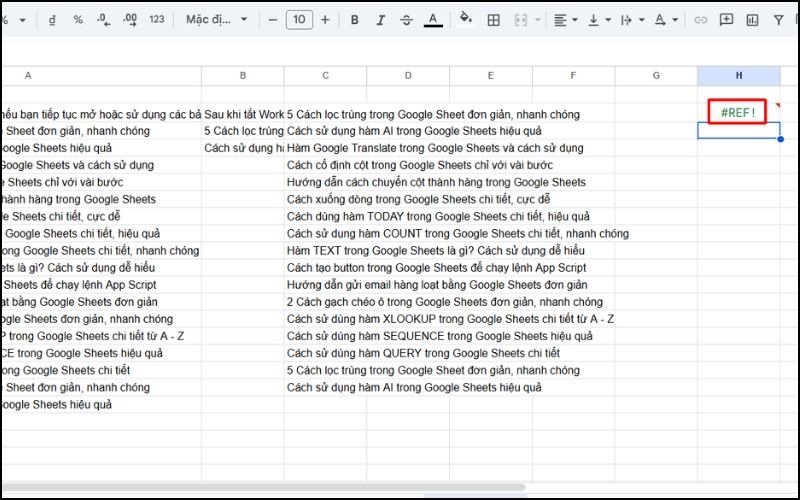This screenshot has height=500, width=800.
Task: Click the create filter funnel icon
Action: (779, 19)
